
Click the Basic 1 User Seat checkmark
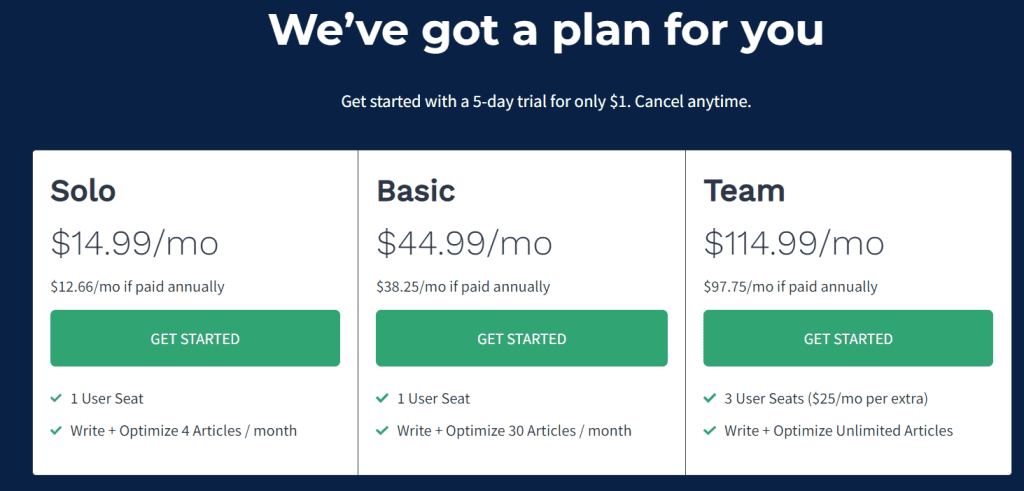click(382, 398)
